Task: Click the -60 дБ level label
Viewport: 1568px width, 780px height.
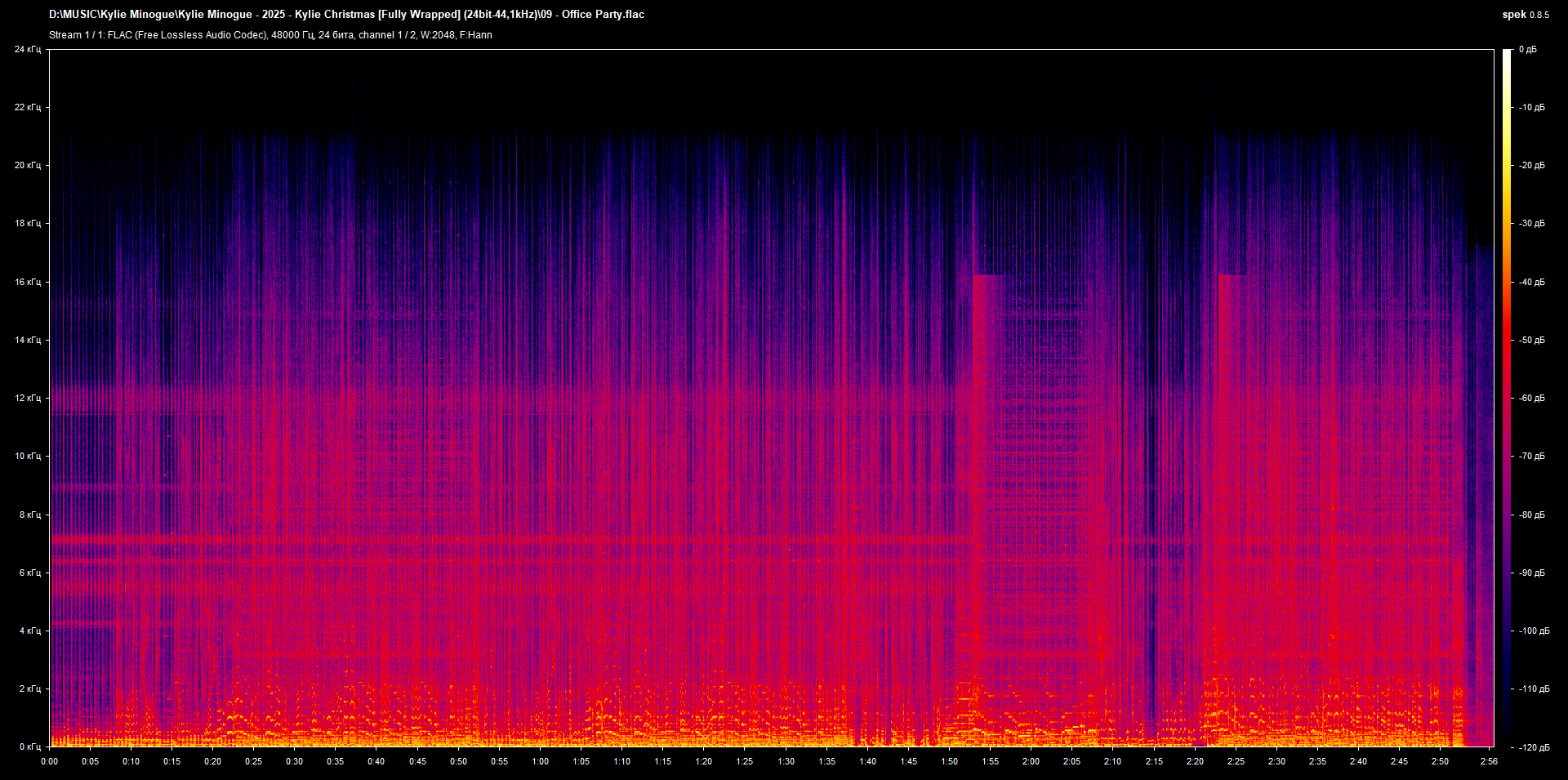Action: pos(1531,398)
